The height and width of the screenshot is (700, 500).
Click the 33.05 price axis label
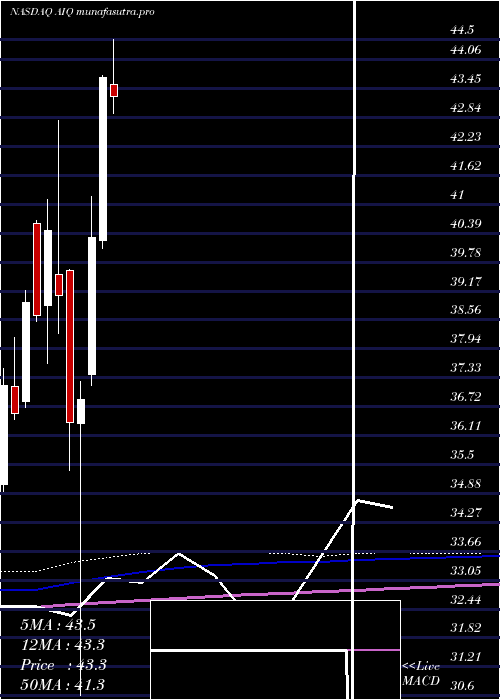click(x=466, y=571)
